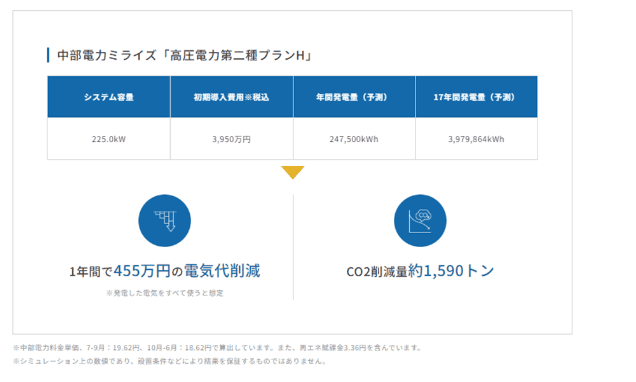Select the 17年間発電量（予測） header cell
The height and width of the screenshot is (382, 636).
tap(477, 97)
